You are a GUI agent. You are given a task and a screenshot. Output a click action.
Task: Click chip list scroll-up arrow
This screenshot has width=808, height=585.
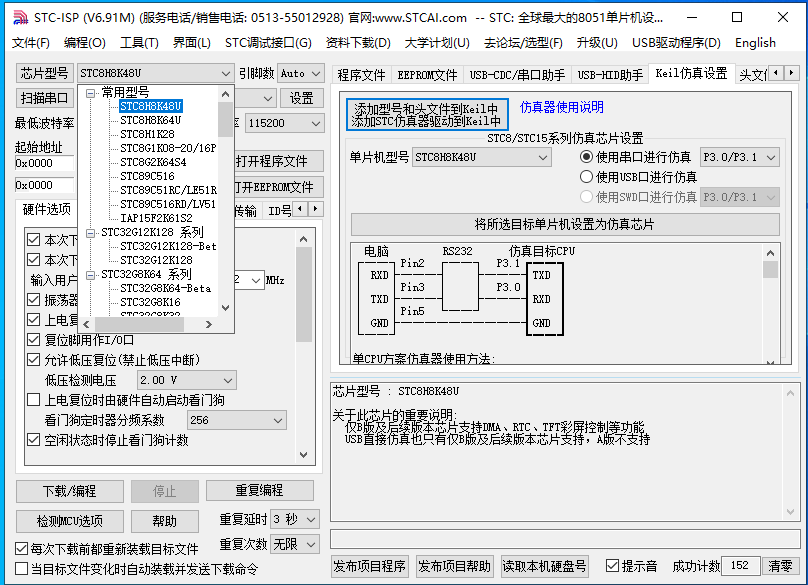[x=225, y=94]
